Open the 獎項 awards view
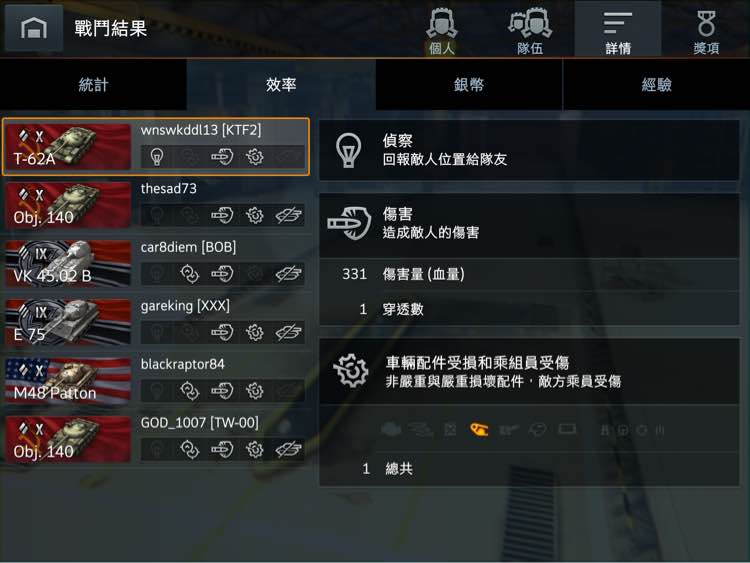 tap(706, 30)
